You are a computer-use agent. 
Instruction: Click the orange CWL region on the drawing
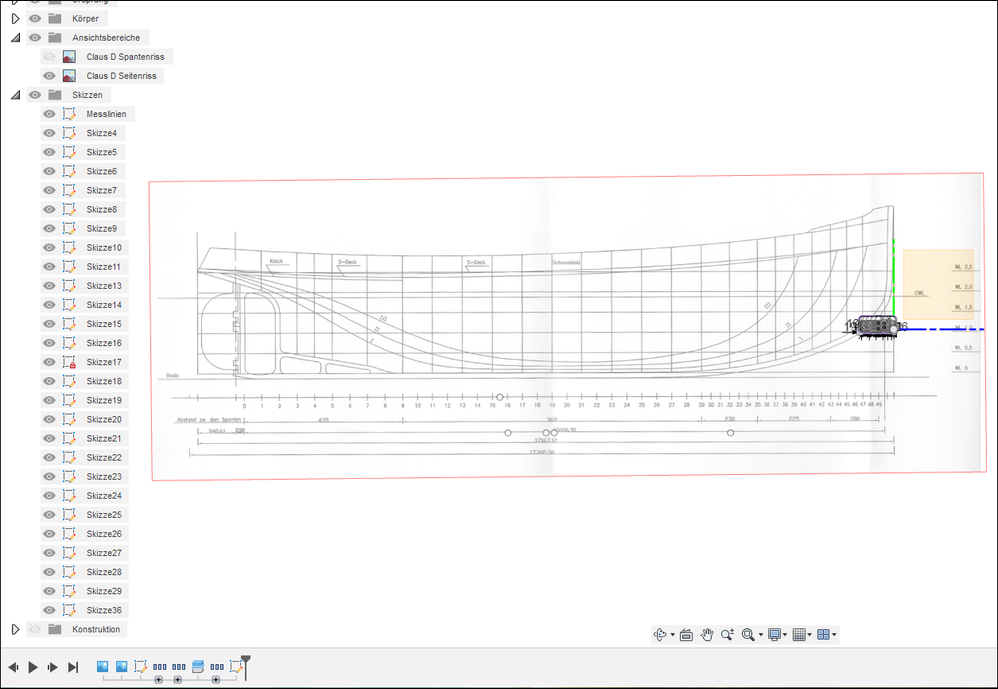938,284
